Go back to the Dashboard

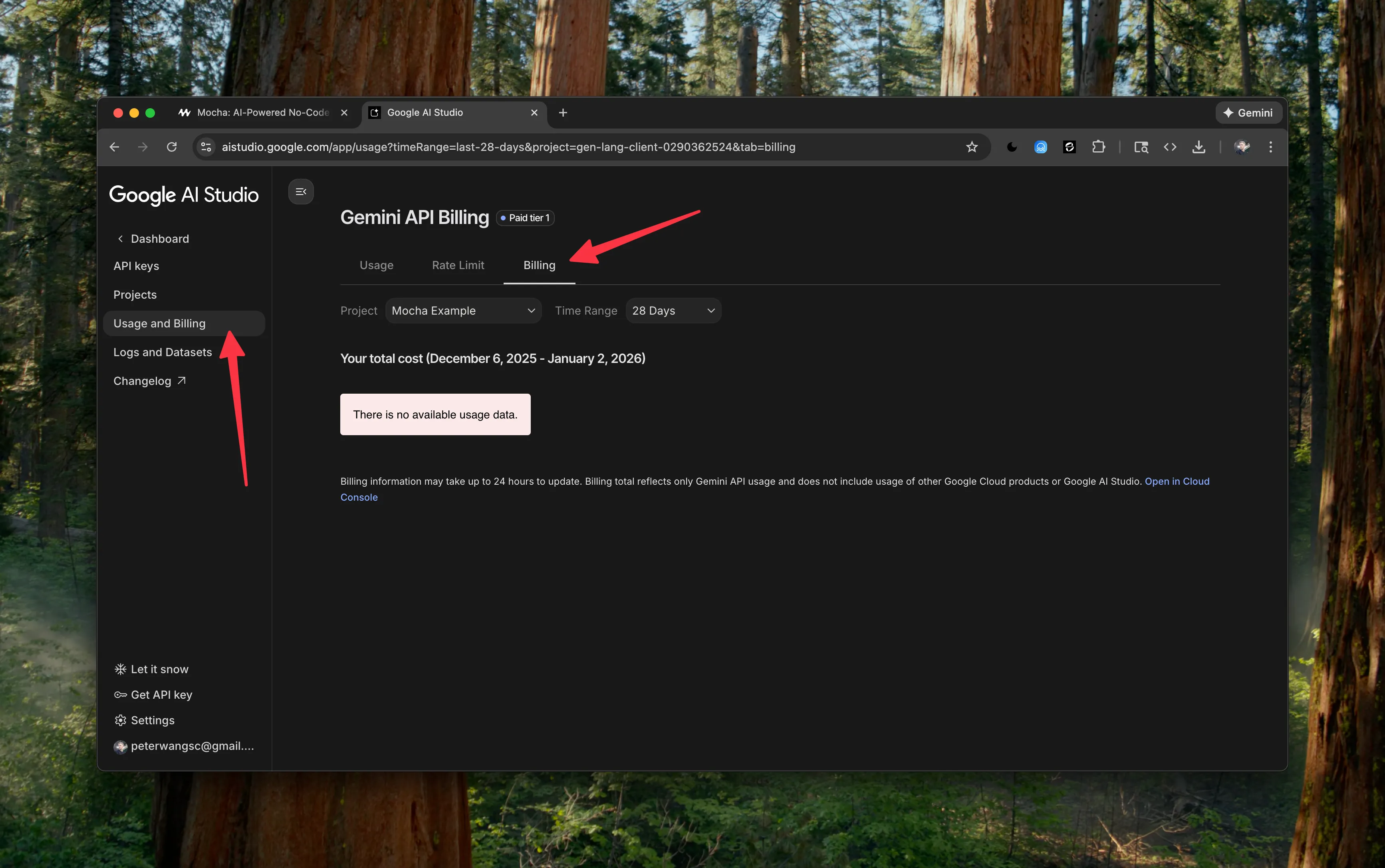[159, 238]
